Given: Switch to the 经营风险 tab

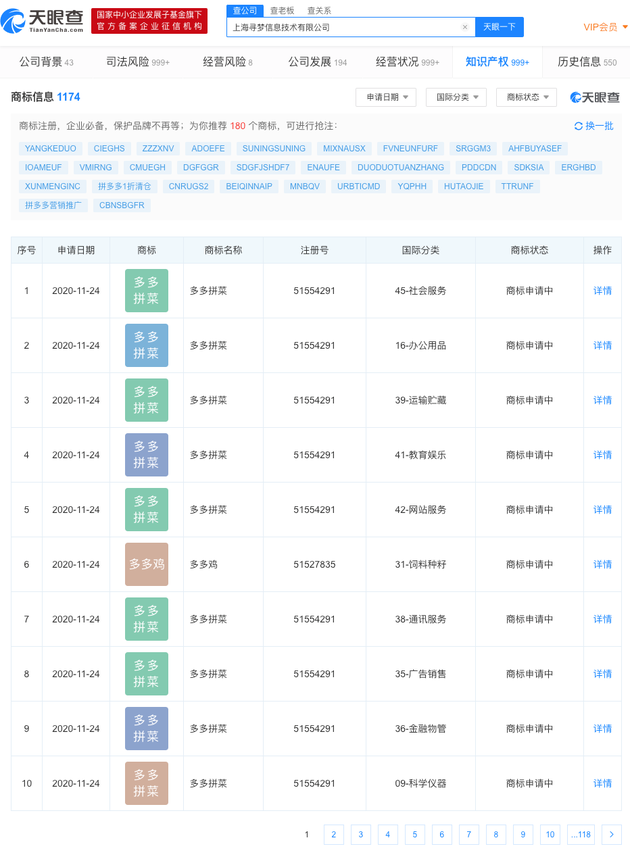Looking at the screenshot, I should pyautogui.click(x=227, y=62).
